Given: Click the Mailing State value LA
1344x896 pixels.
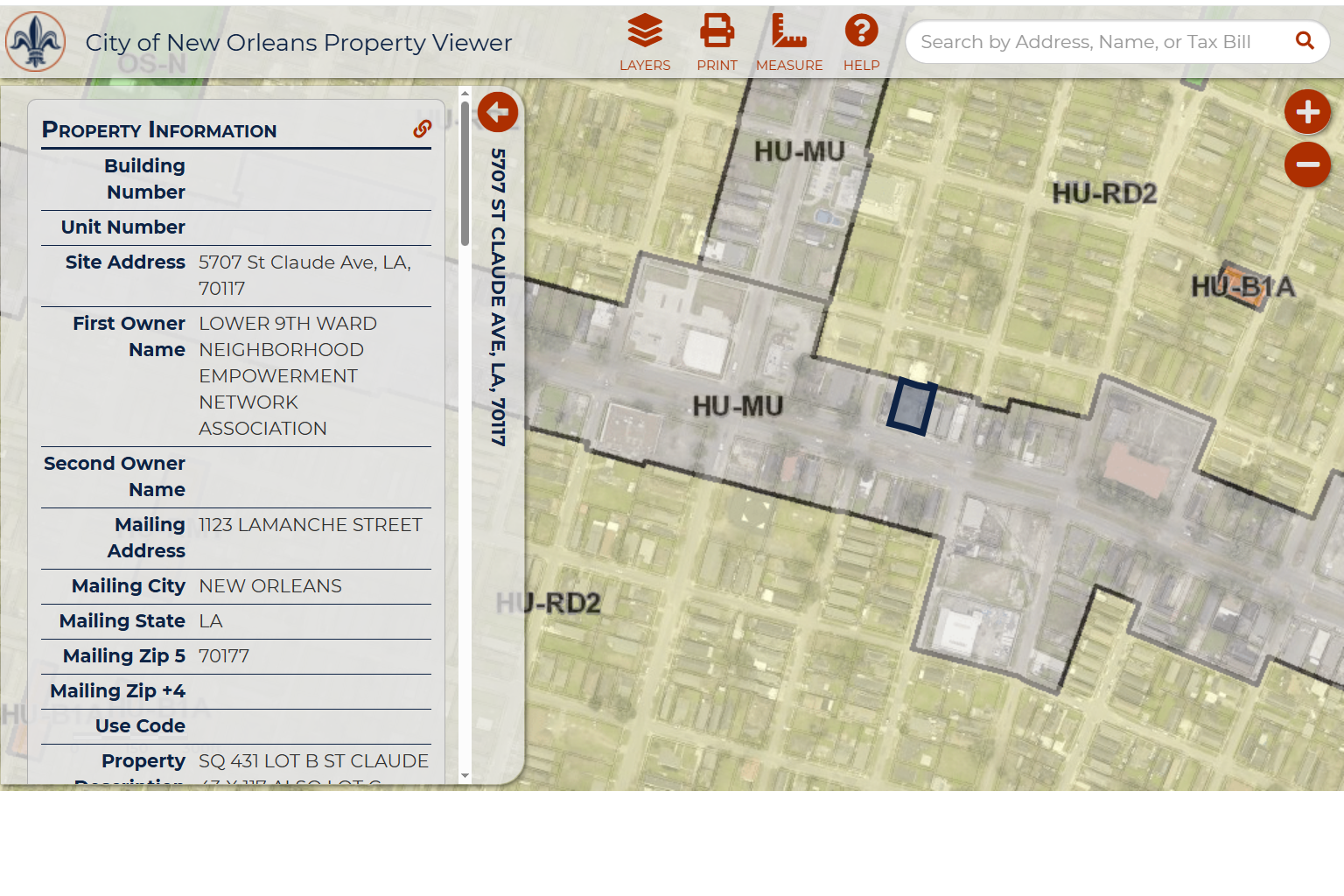Looking at the screenshot, I should [211, 621].
